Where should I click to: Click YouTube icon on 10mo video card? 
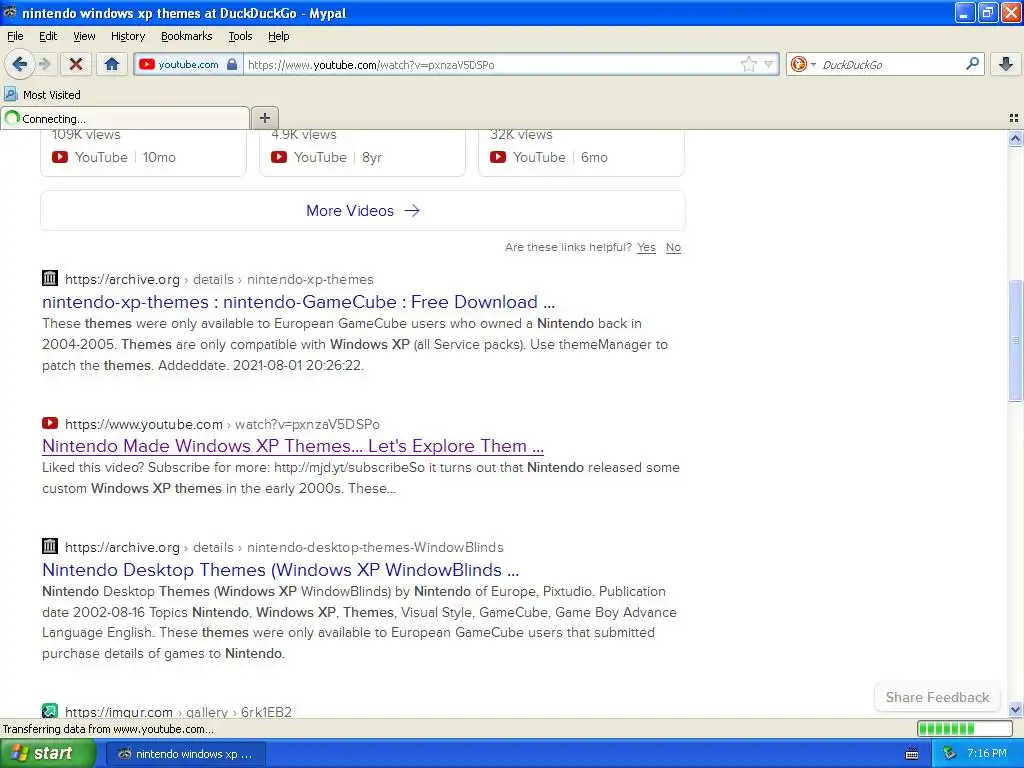tap(59, 157)
